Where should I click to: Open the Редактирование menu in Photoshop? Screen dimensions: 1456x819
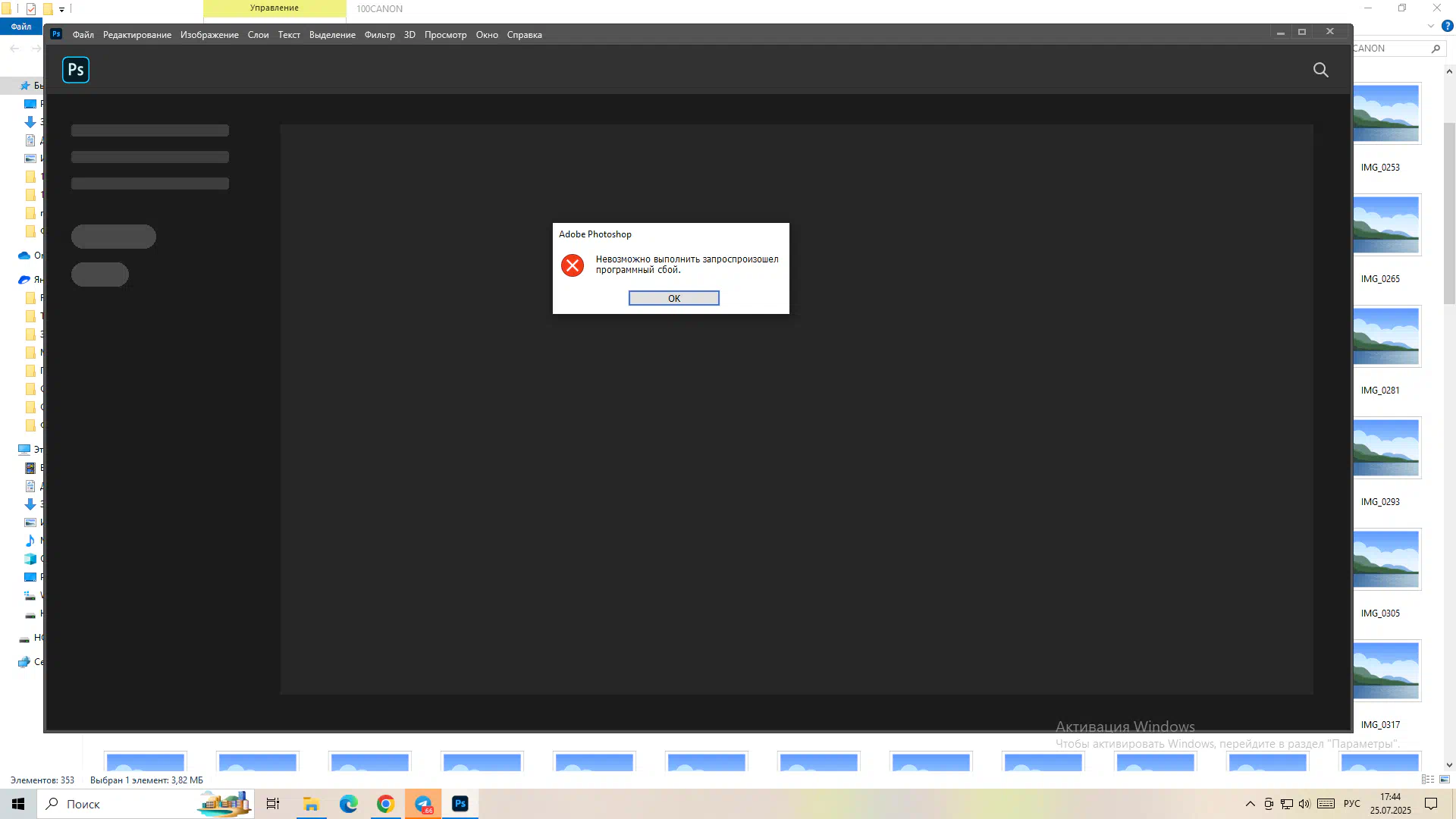click(x=137, y=35)
